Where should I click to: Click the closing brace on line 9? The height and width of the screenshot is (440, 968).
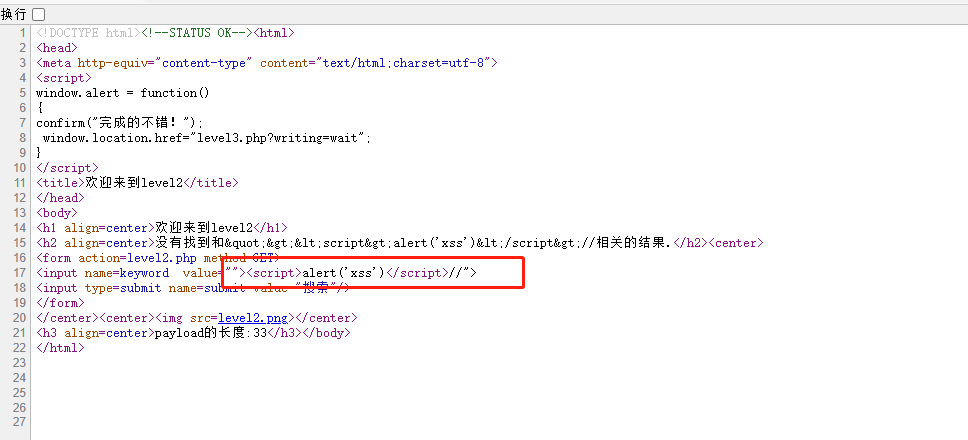(x=39, y=152)
